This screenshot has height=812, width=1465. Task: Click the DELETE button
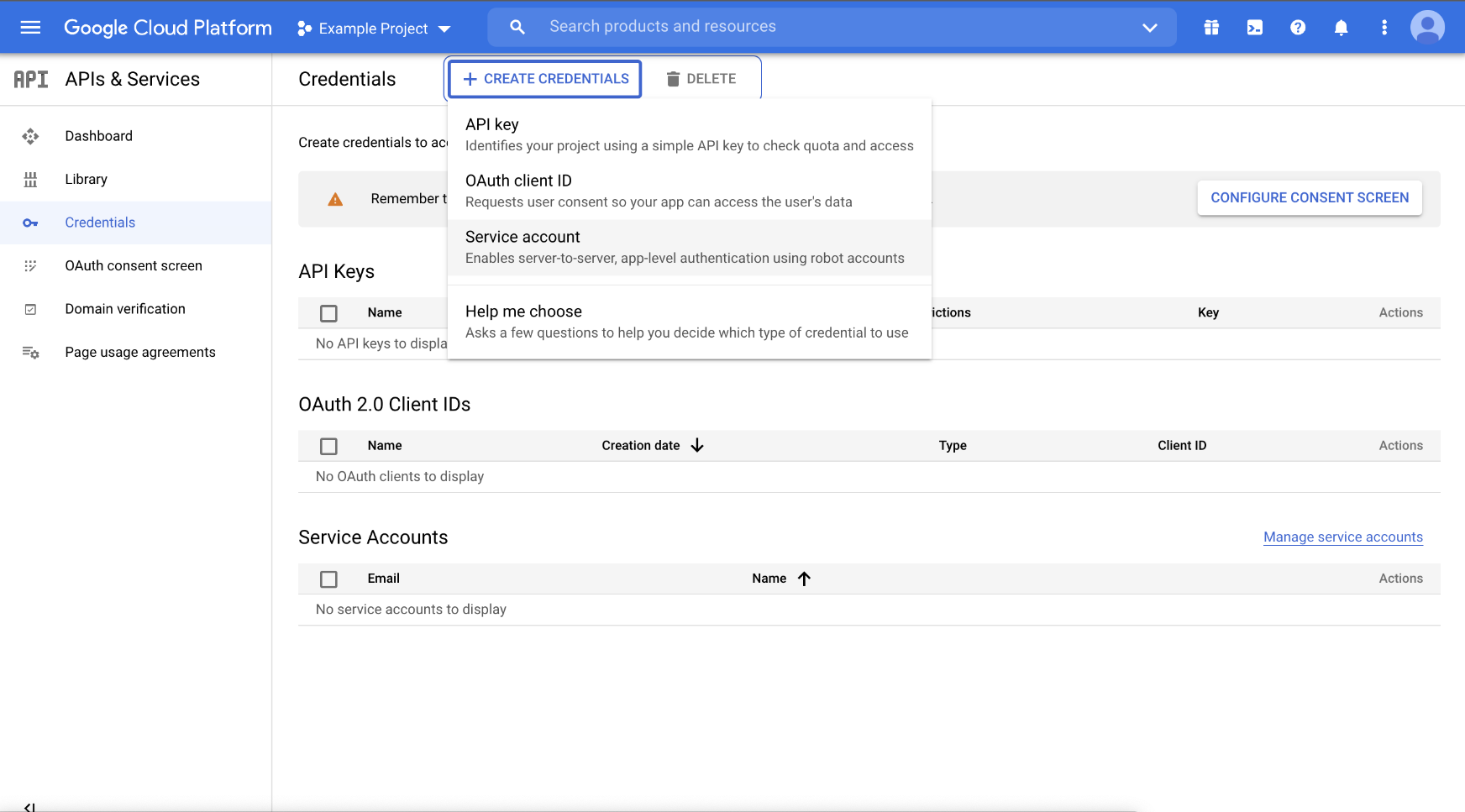pos(701,79)
